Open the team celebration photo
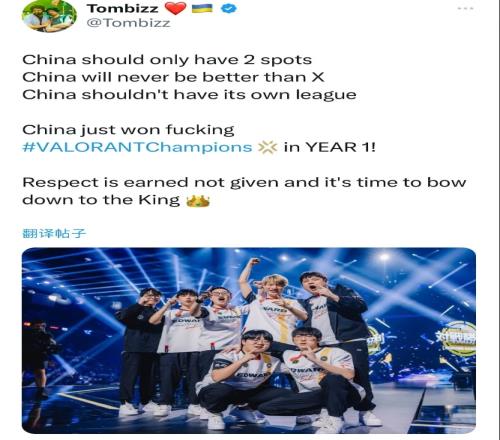 249,340
